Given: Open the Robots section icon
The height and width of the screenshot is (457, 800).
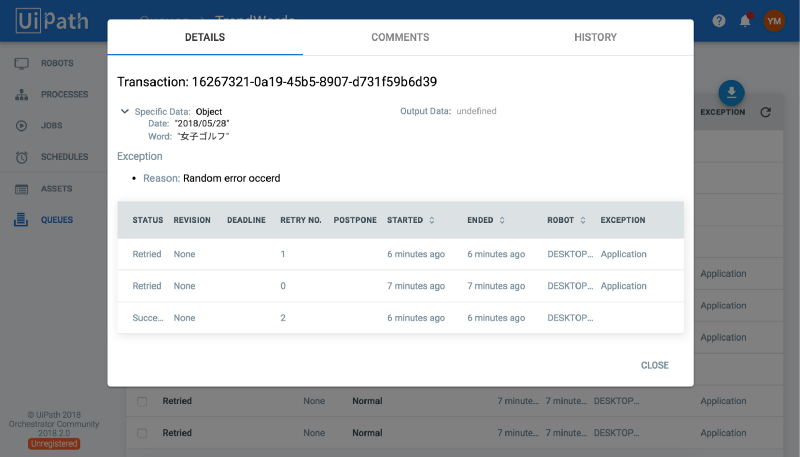Looking at the screenshot, I should coord(21,63).
